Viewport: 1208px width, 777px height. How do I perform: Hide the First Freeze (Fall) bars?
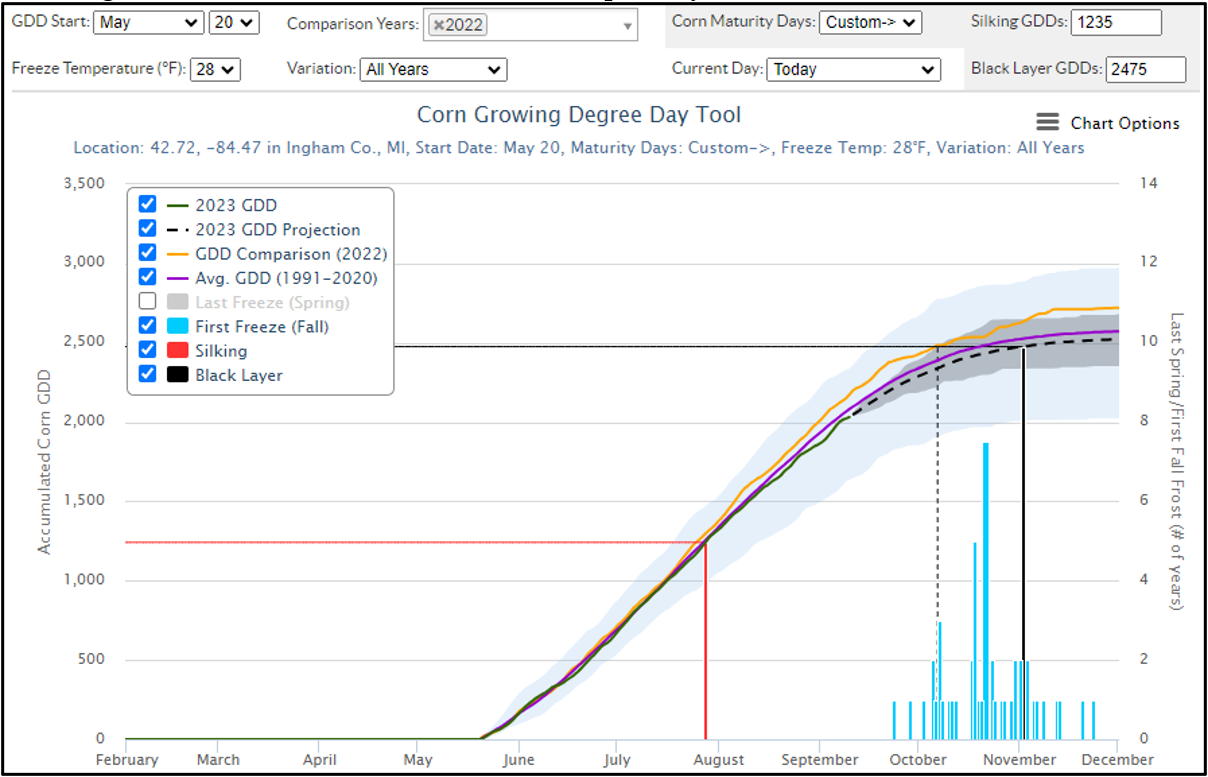[x=147, y=325]
